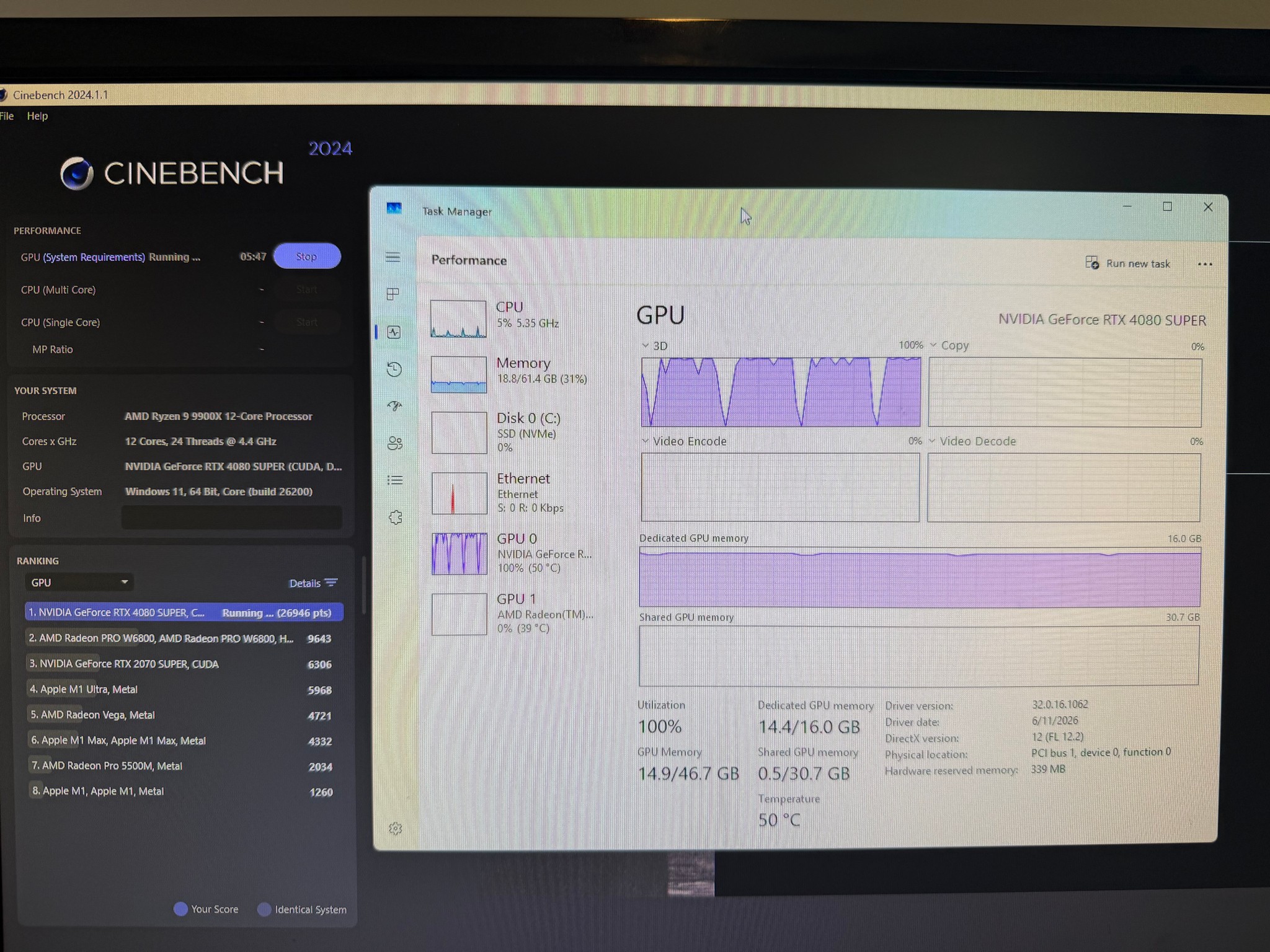Open App history icon in Task Manager
This screenshot has height=952, width=1270.
[394, 369]
